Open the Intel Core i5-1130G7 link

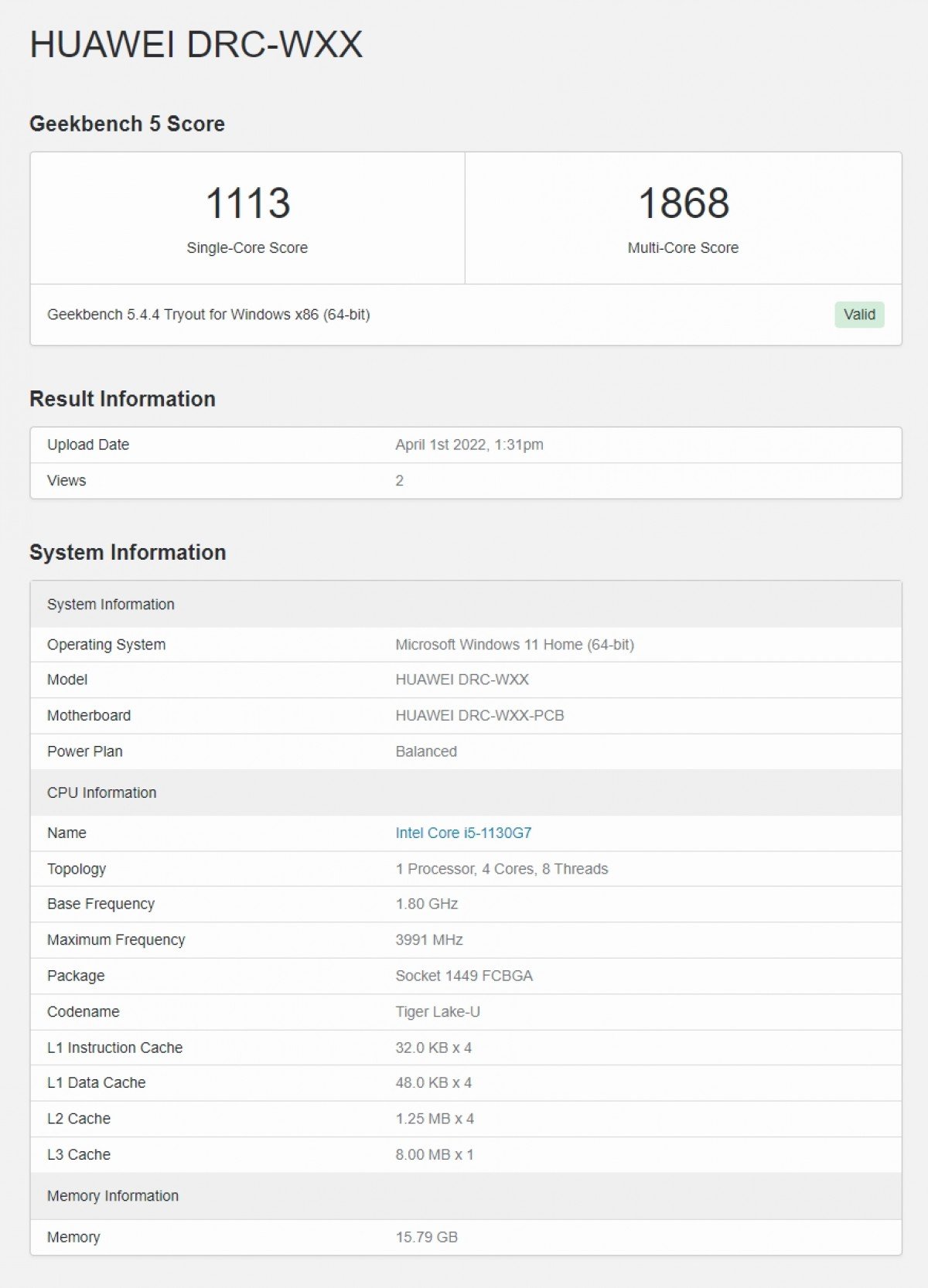(x=463, y=833)
